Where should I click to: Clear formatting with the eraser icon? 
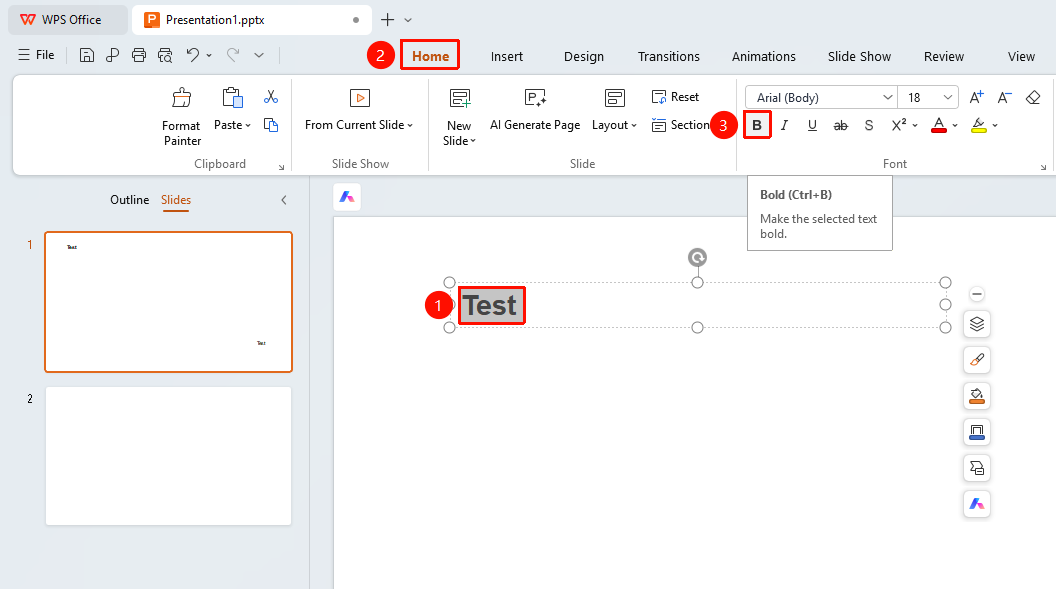[1033, 98]
